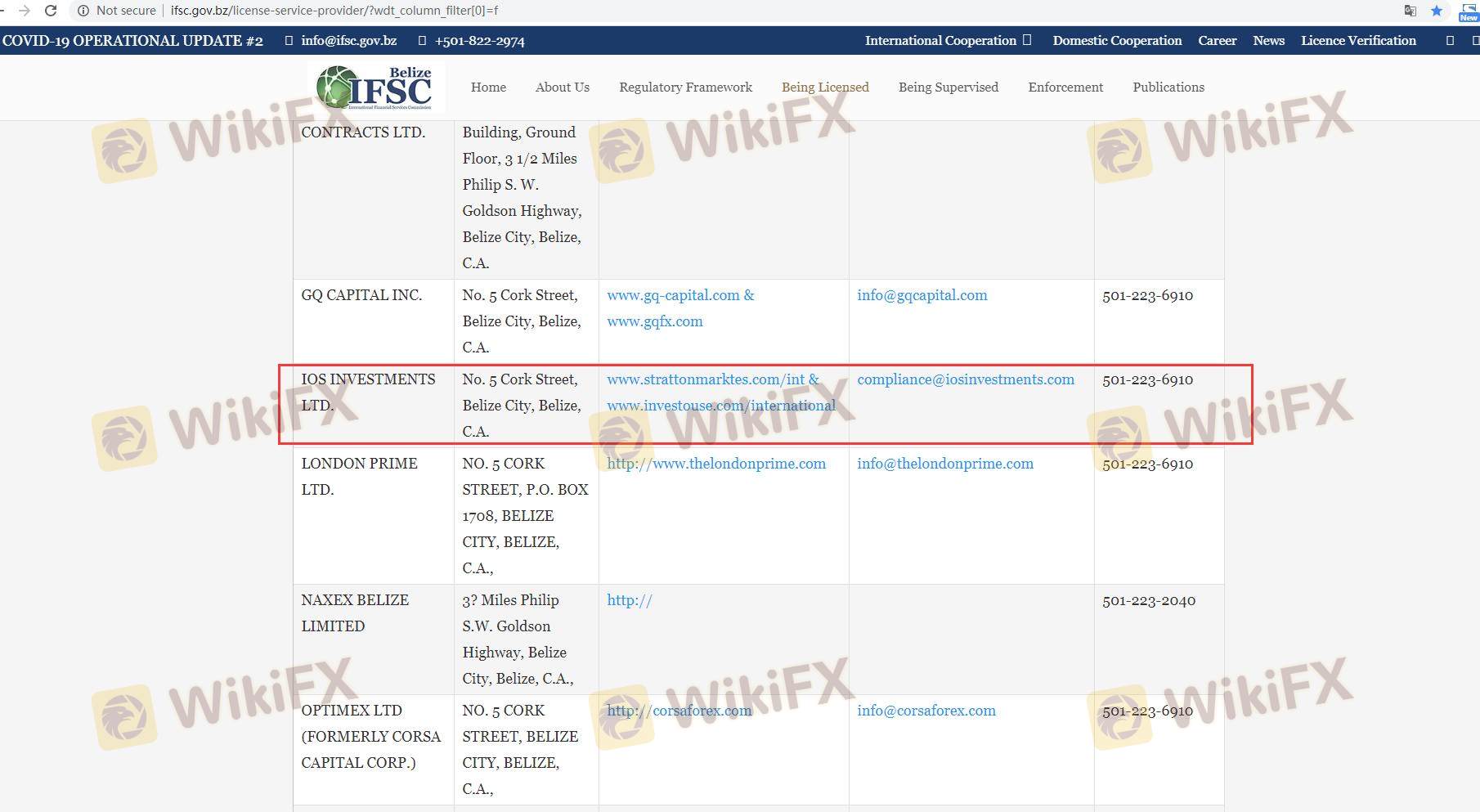Open the Being Licensed menu

point(824,87)
